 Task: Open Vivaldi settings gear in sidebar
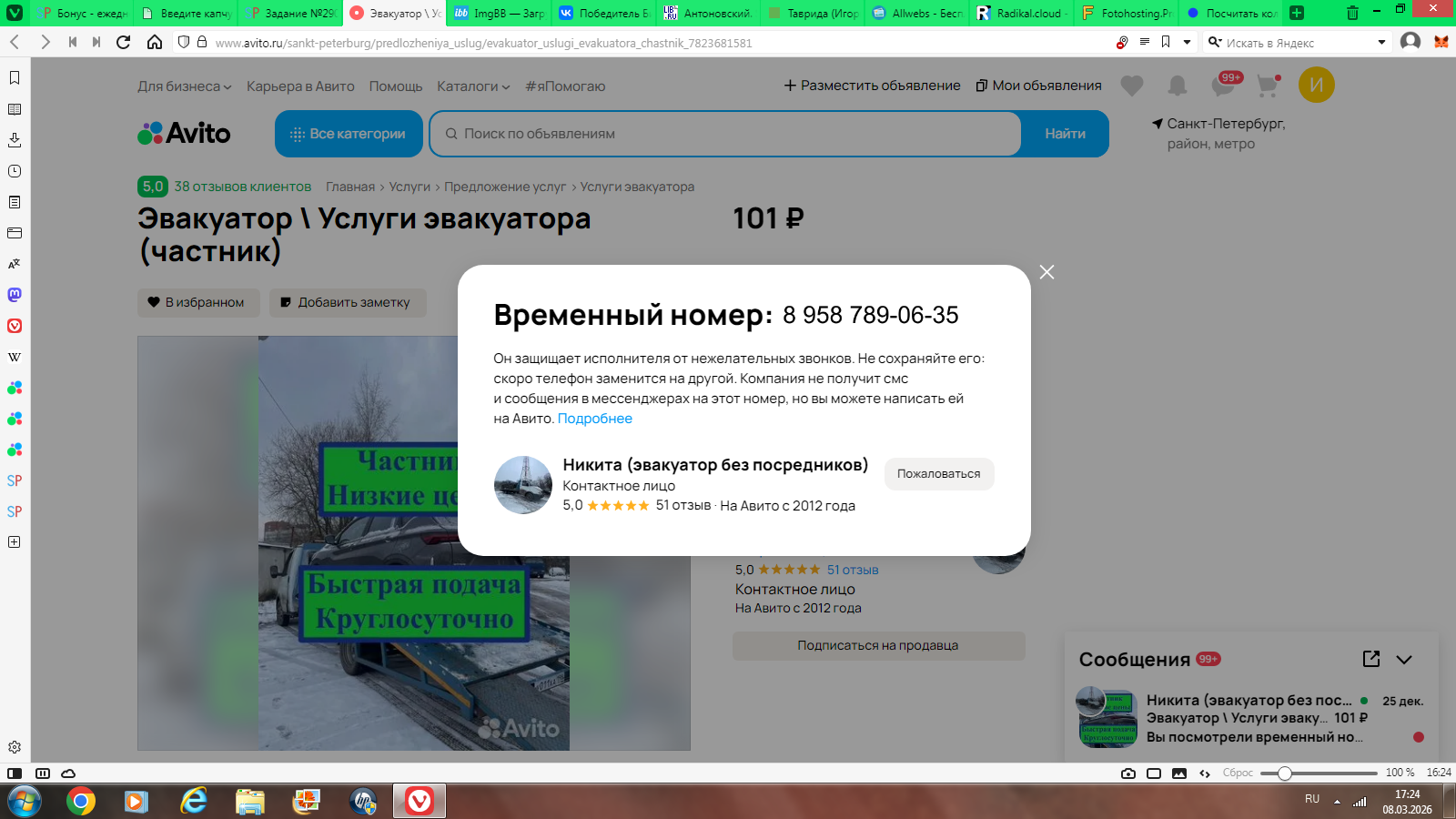[x=15, y=747]
